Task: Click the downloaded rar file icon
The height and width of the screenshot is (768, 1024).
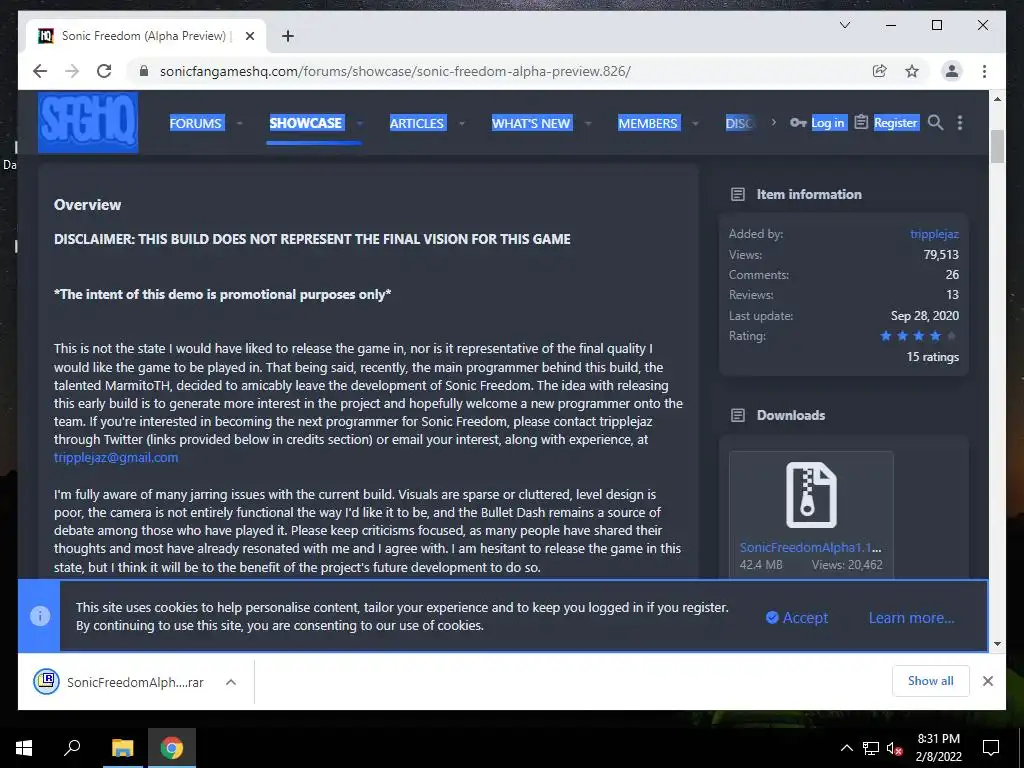Action: (46, 682)
